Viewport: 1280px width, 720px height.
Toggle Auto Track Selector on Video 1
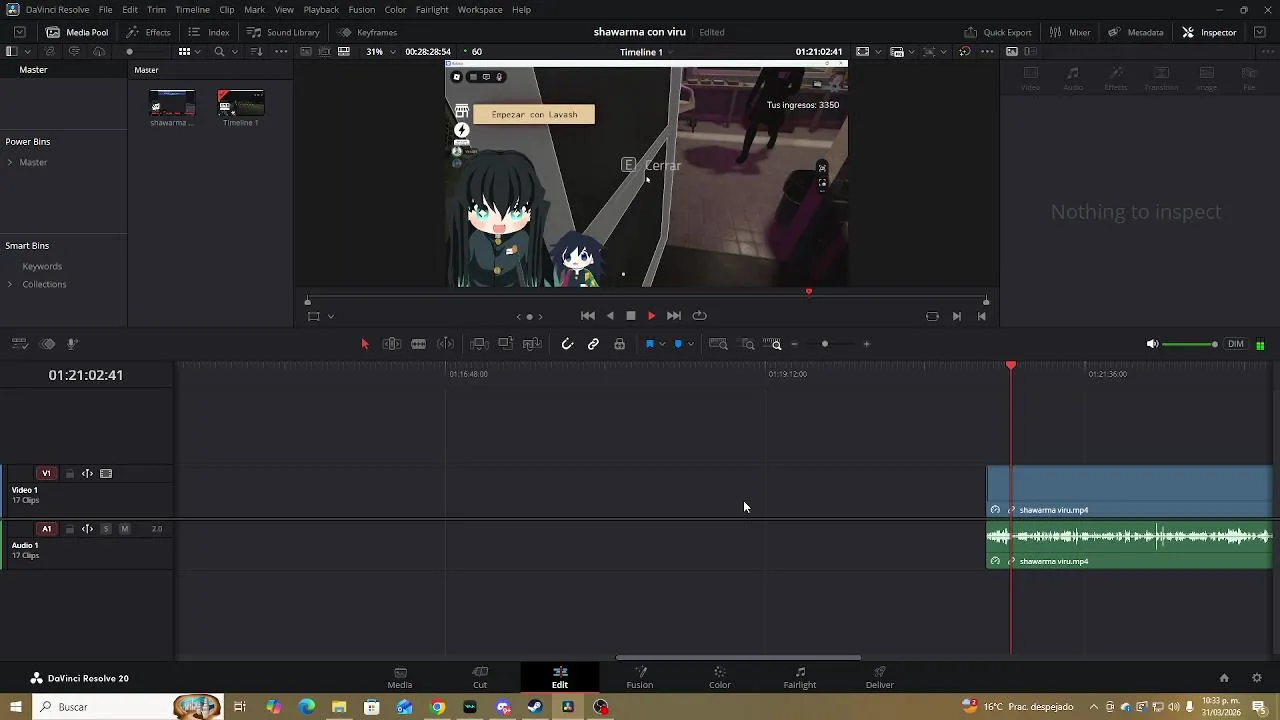coord(87,474)
